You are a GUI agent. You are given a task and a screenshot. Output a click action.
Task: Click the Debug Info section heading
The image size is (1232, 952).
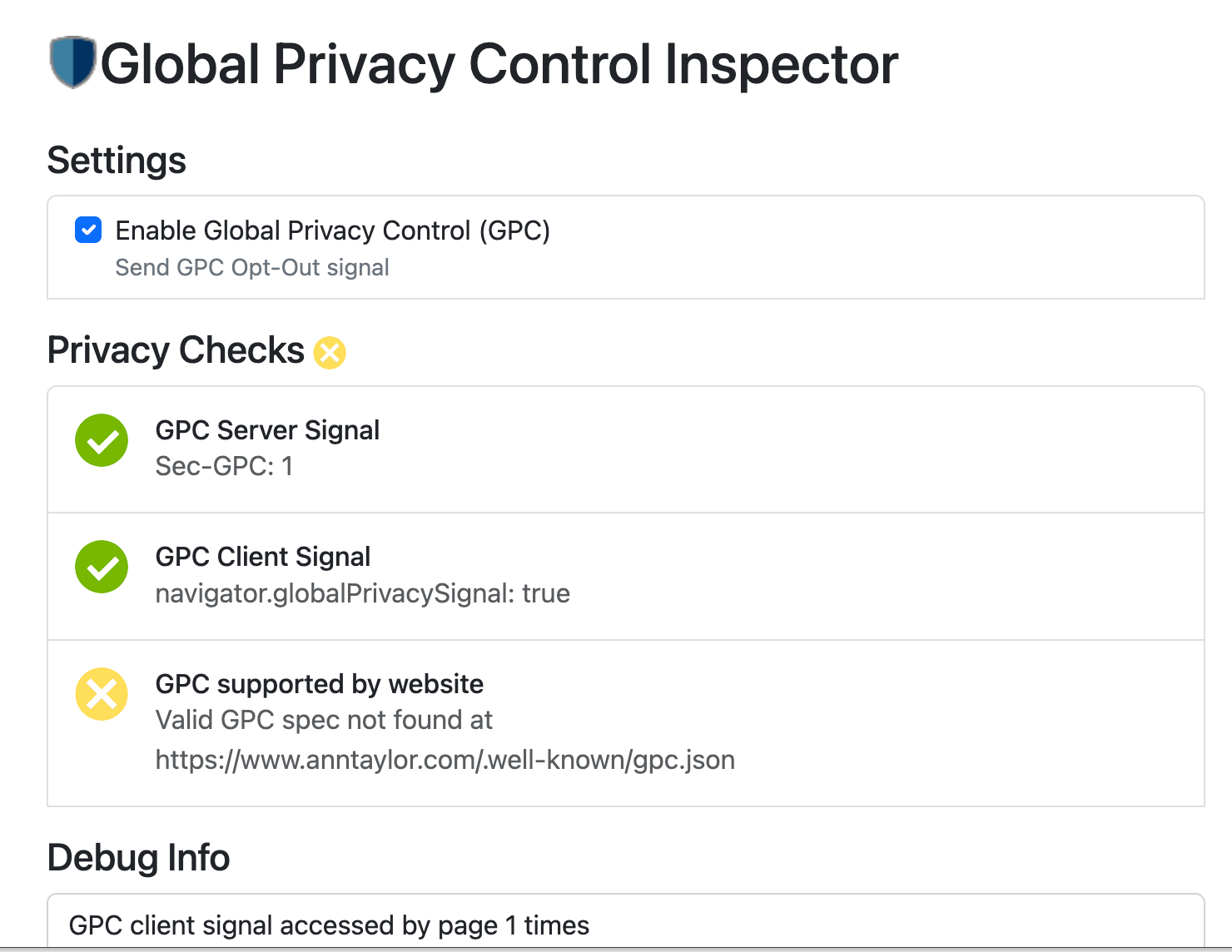pyautogui.click(x=138, y=858)
